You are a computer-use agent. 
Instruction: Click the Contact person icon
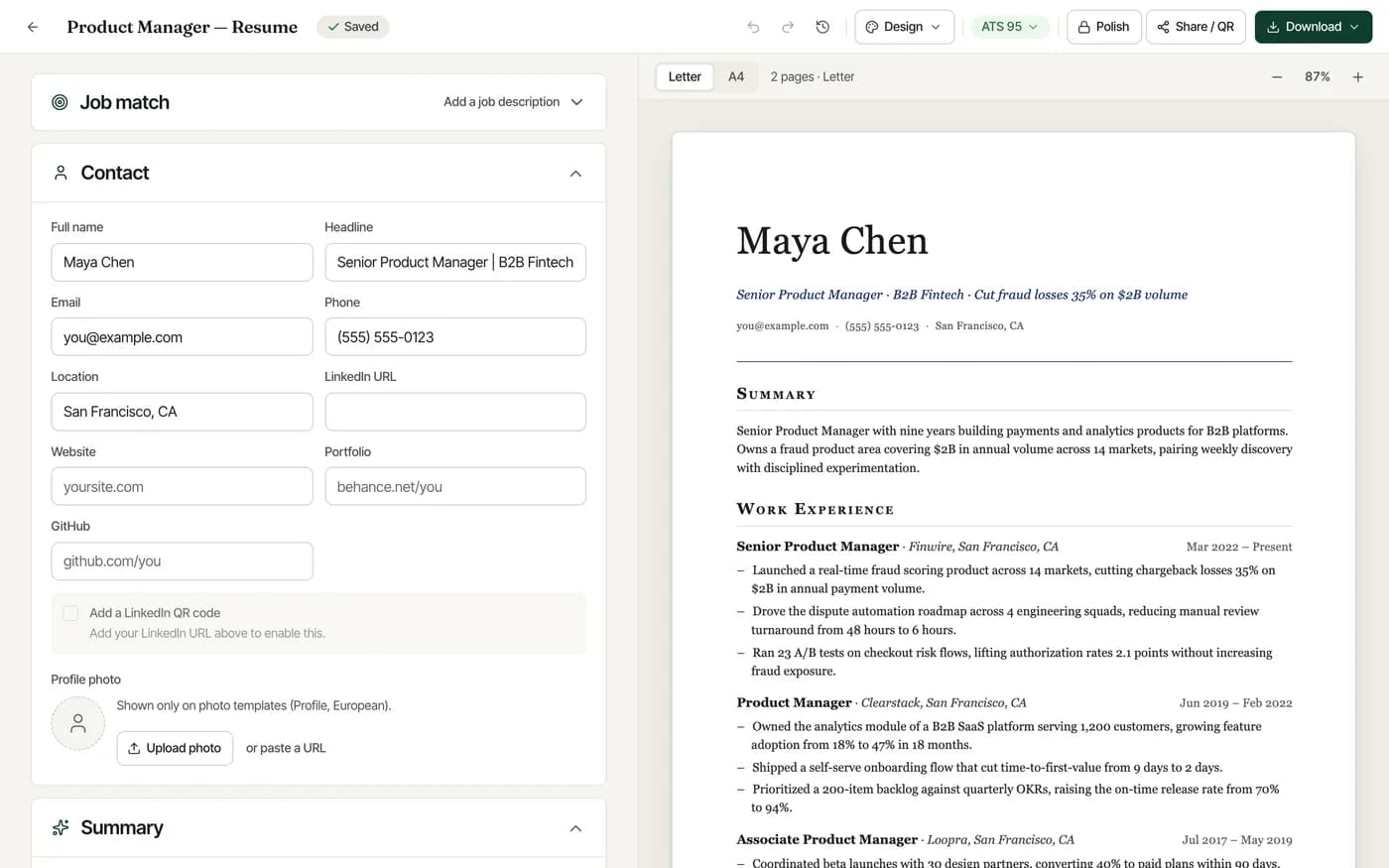(61, 173)
